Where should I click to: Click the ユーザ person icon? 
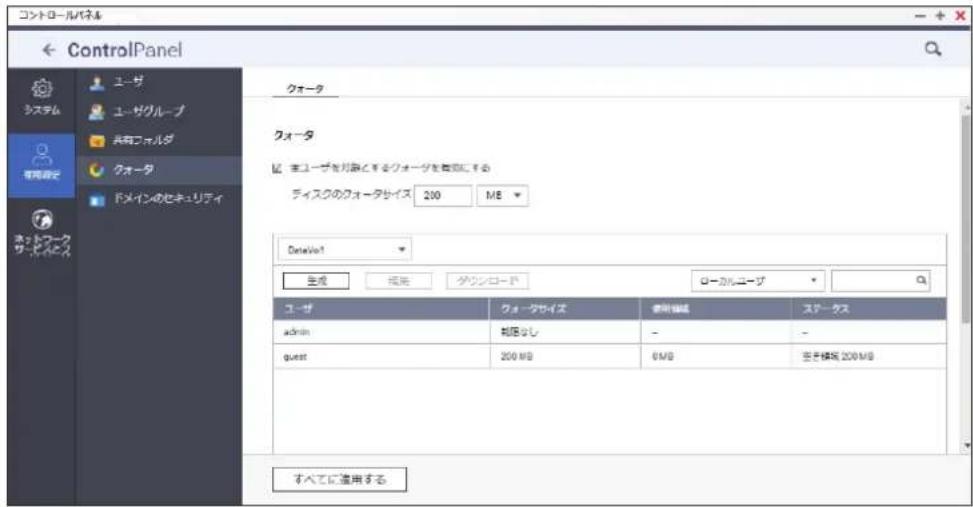(97, 83)
